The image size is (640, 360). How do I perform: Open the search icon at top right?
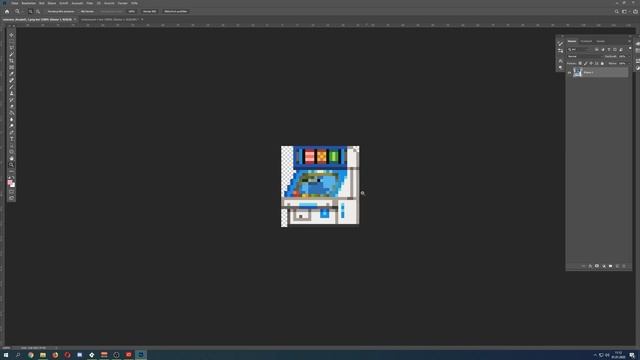[617, 11]
